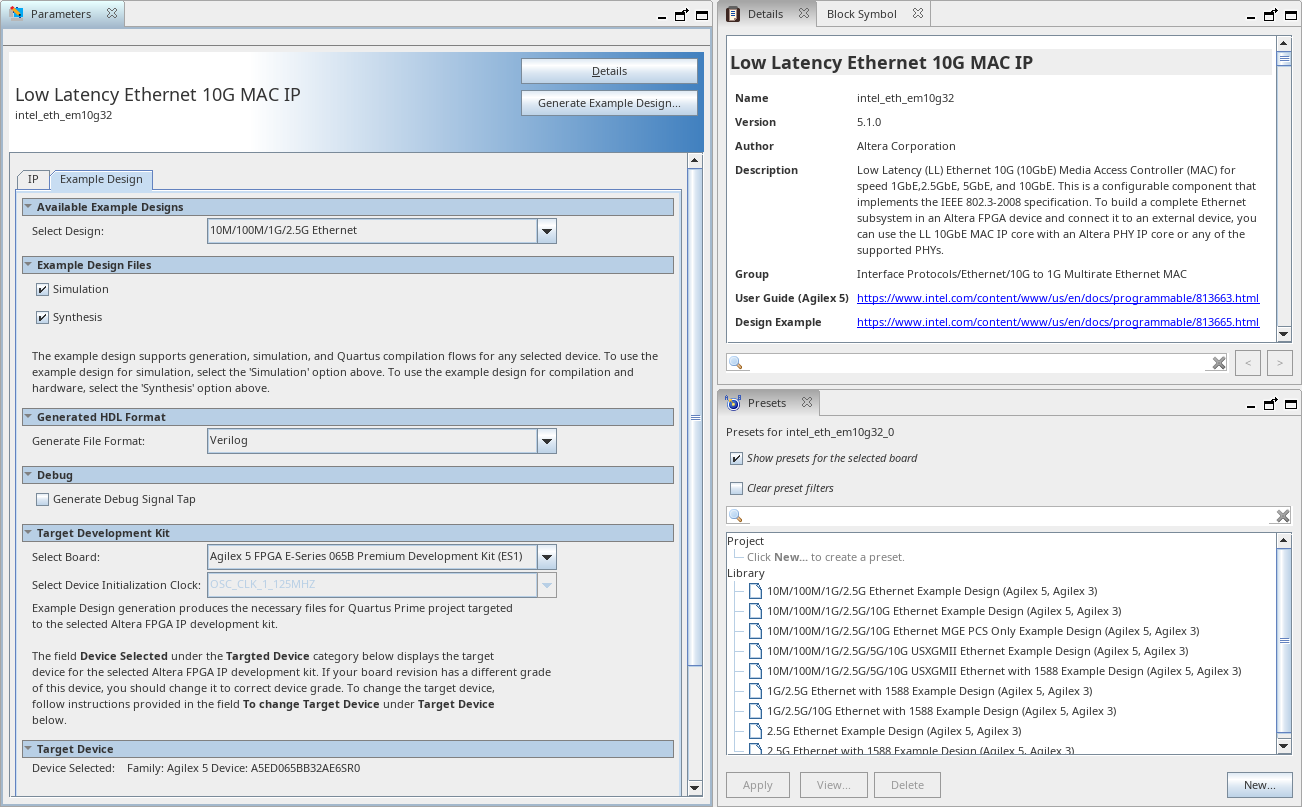Screen dimensions: 1302x807
Task: Uncheck Show presets for the selected board
Action: pos(737,458)
